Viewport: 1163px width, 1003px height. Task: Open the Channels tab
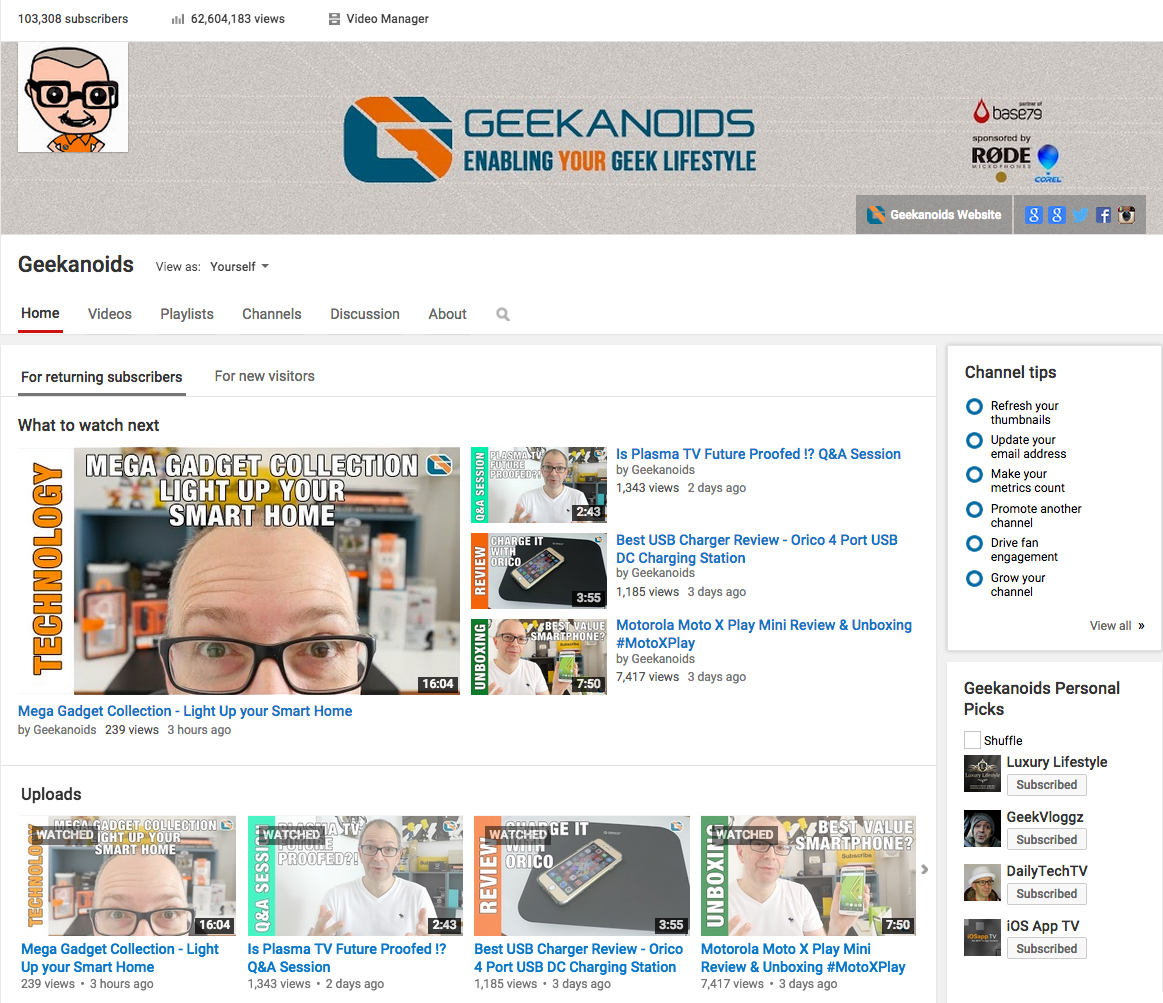tap(271, 314)
